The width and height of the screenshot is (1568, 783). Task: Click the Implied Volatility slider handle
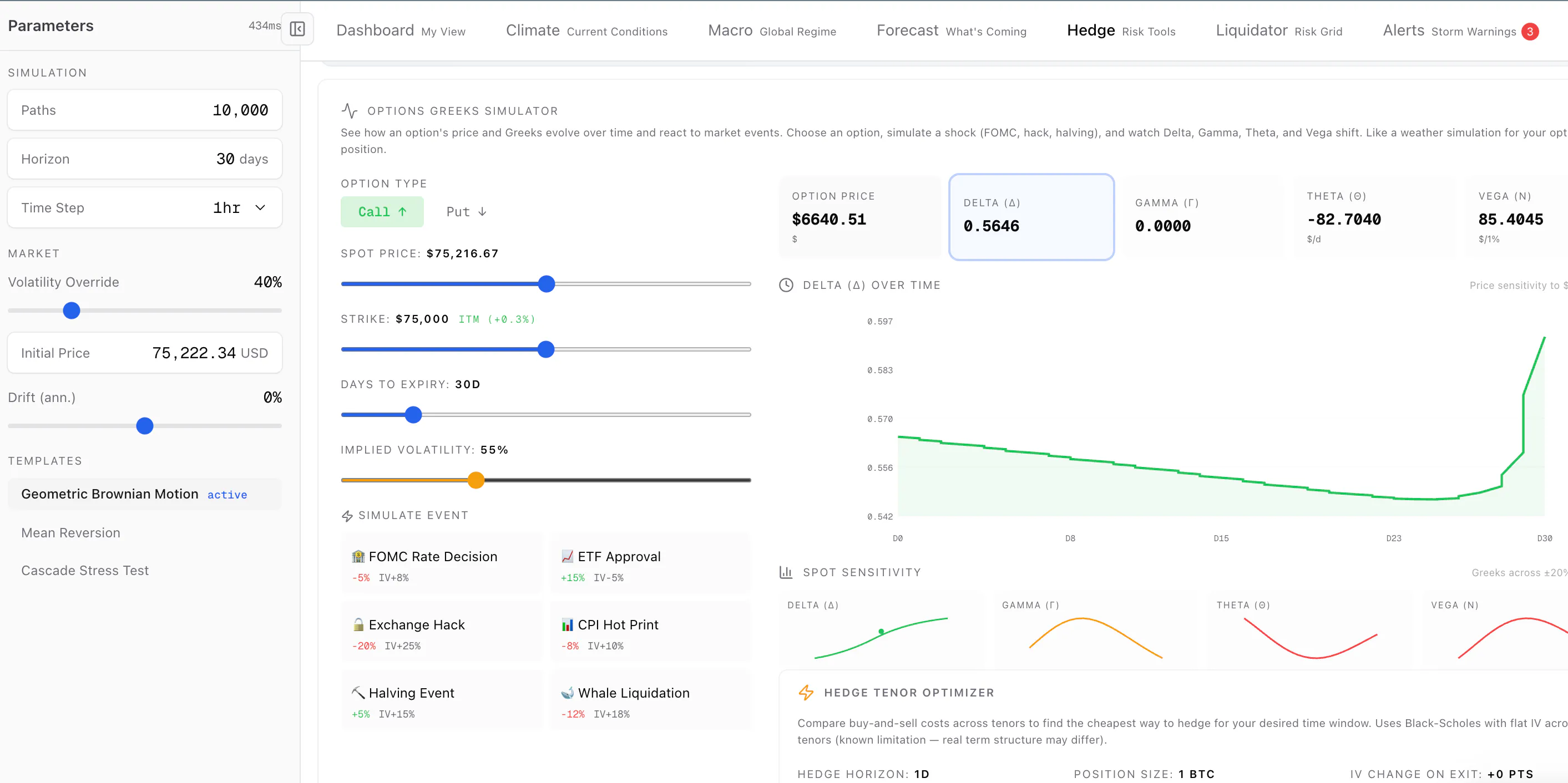(476, 480)
